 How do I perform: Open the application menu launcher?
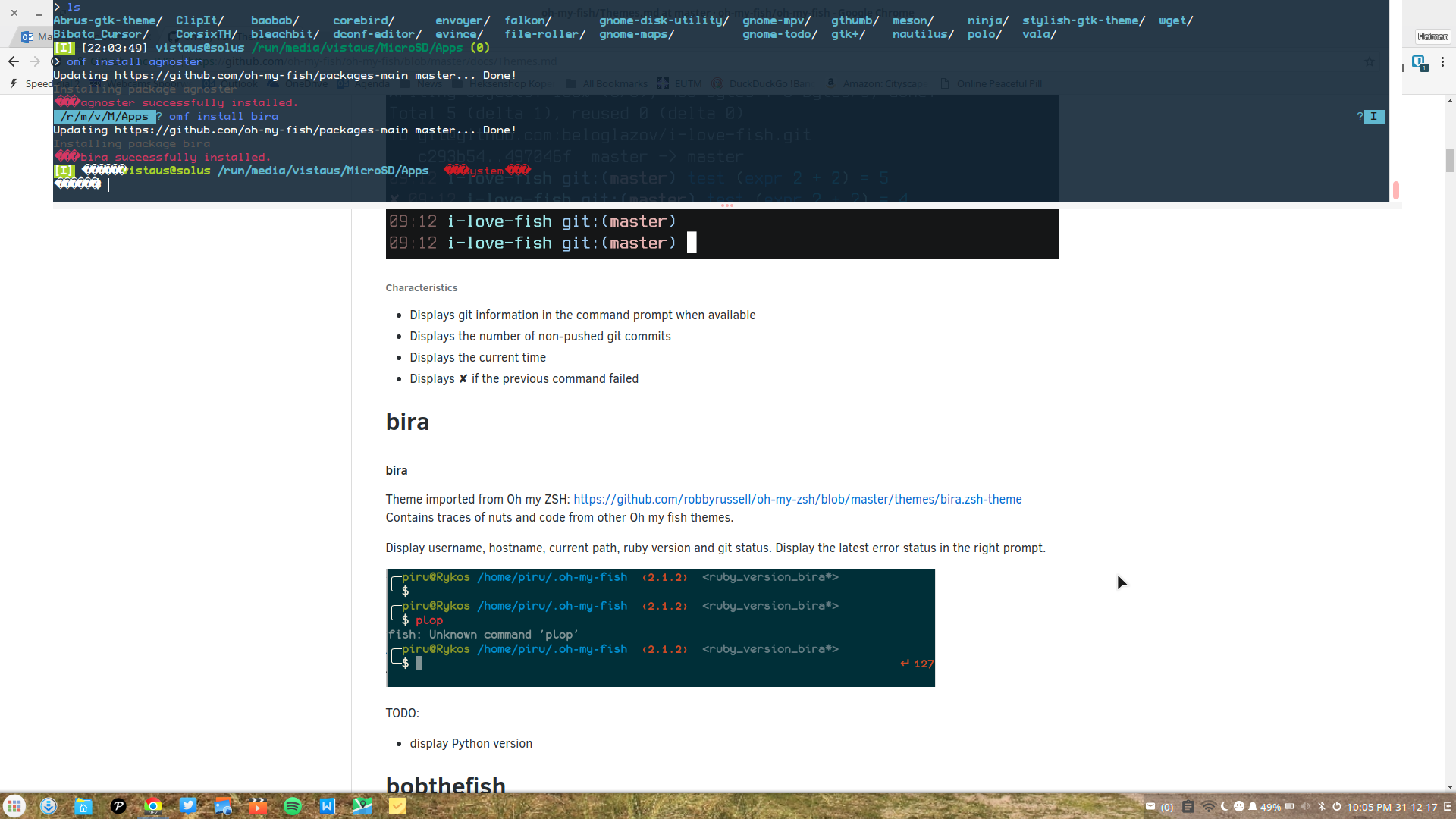[x=14, y=806]
